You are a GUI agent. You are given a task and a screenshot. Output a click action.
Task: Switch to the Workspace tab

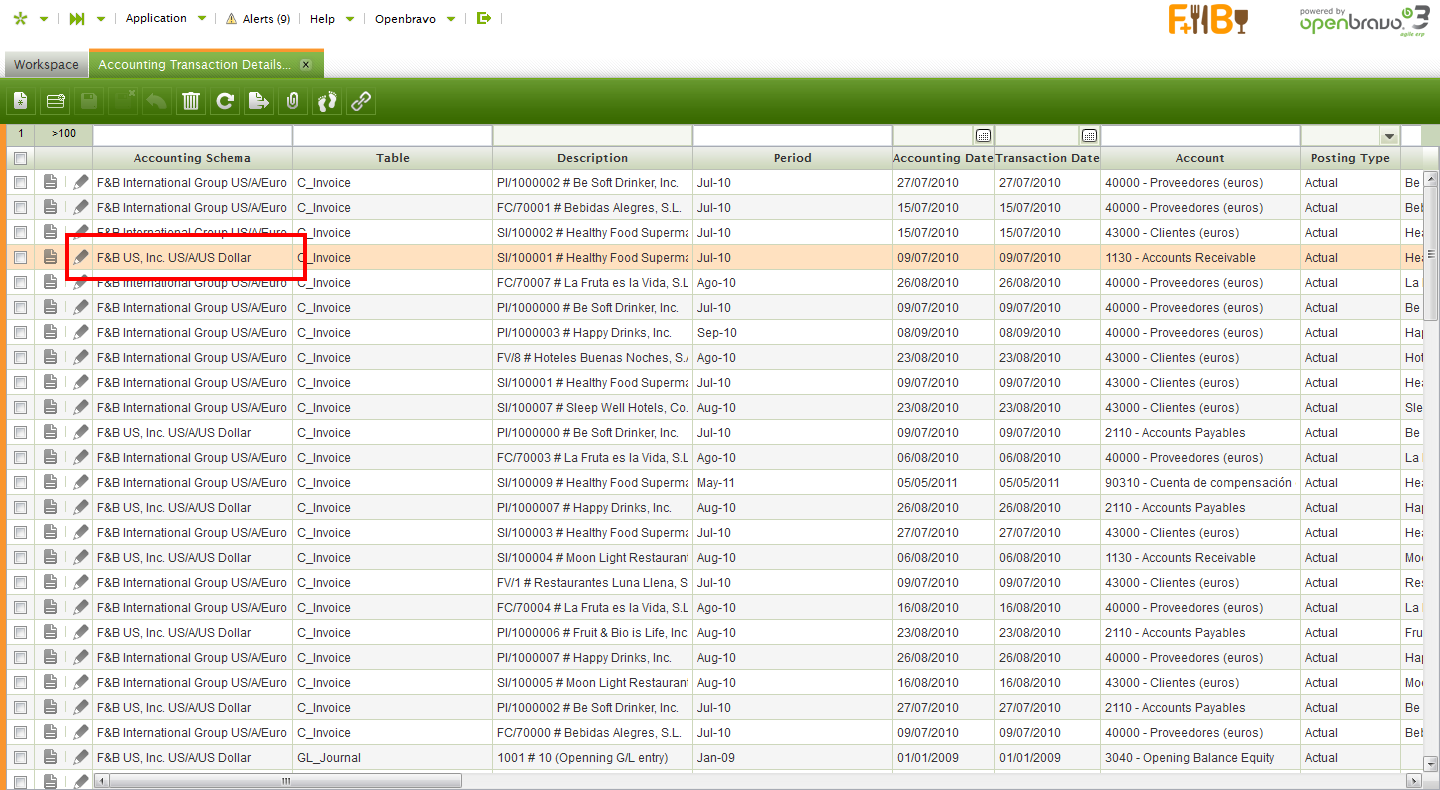click(x=46, y=65)
